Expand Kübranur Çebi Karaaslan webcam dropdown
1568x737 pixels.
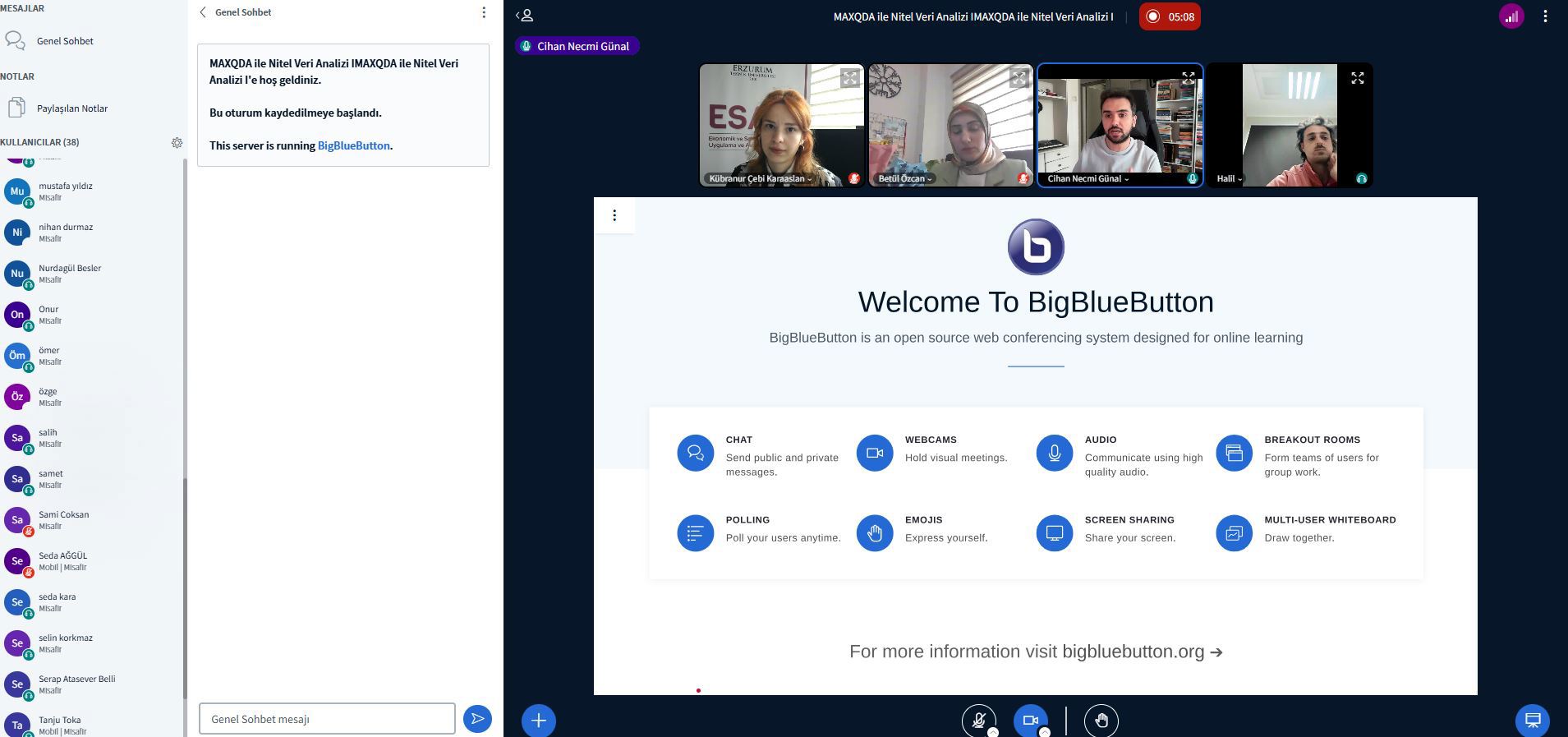pyautogui.click(x=760, y=178)
